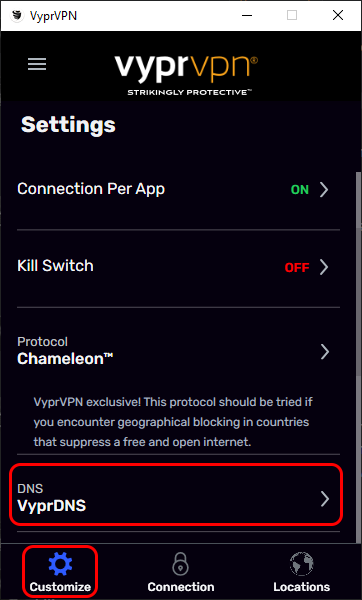Open the hamburger menu icon
The height and width of the screenshot is (600, 362).
point(37,64)
